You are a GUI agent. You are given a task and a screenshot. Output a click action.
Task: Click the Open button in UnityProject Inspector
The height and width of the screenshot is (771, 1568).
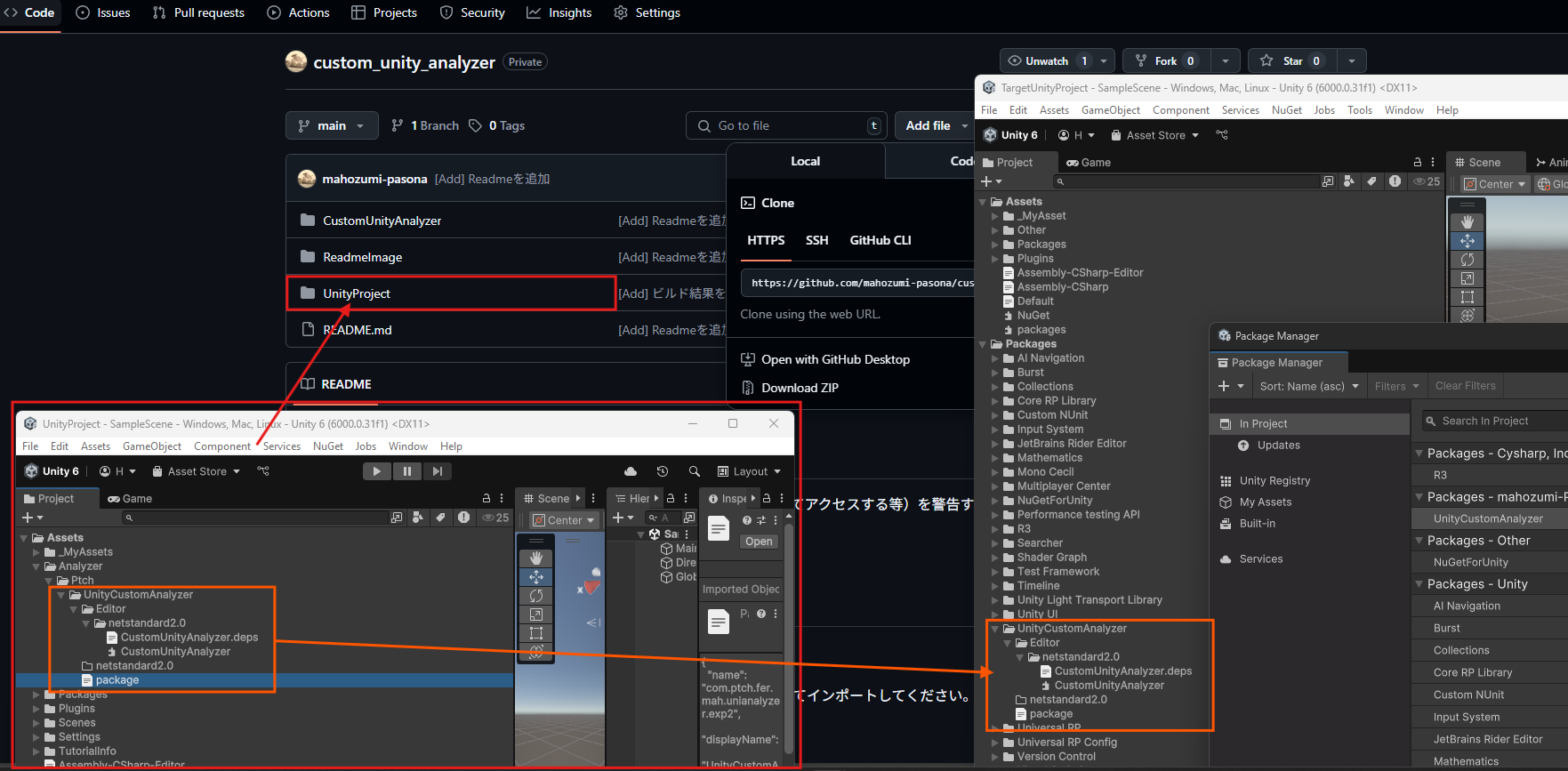tap(759, 542)
